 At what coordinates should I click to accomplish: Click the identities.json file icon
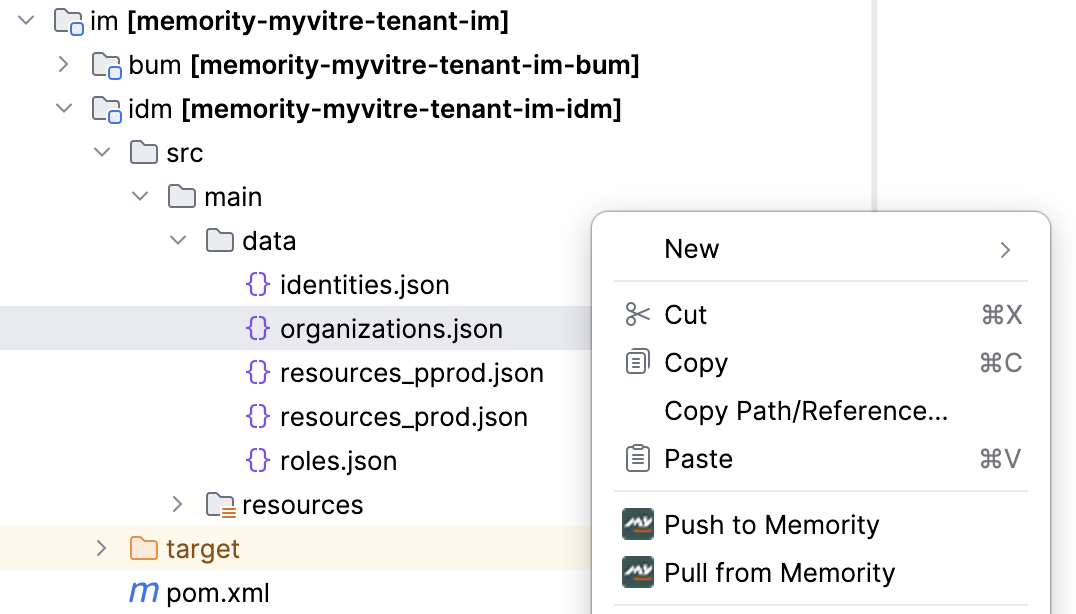tap(258, 284)
